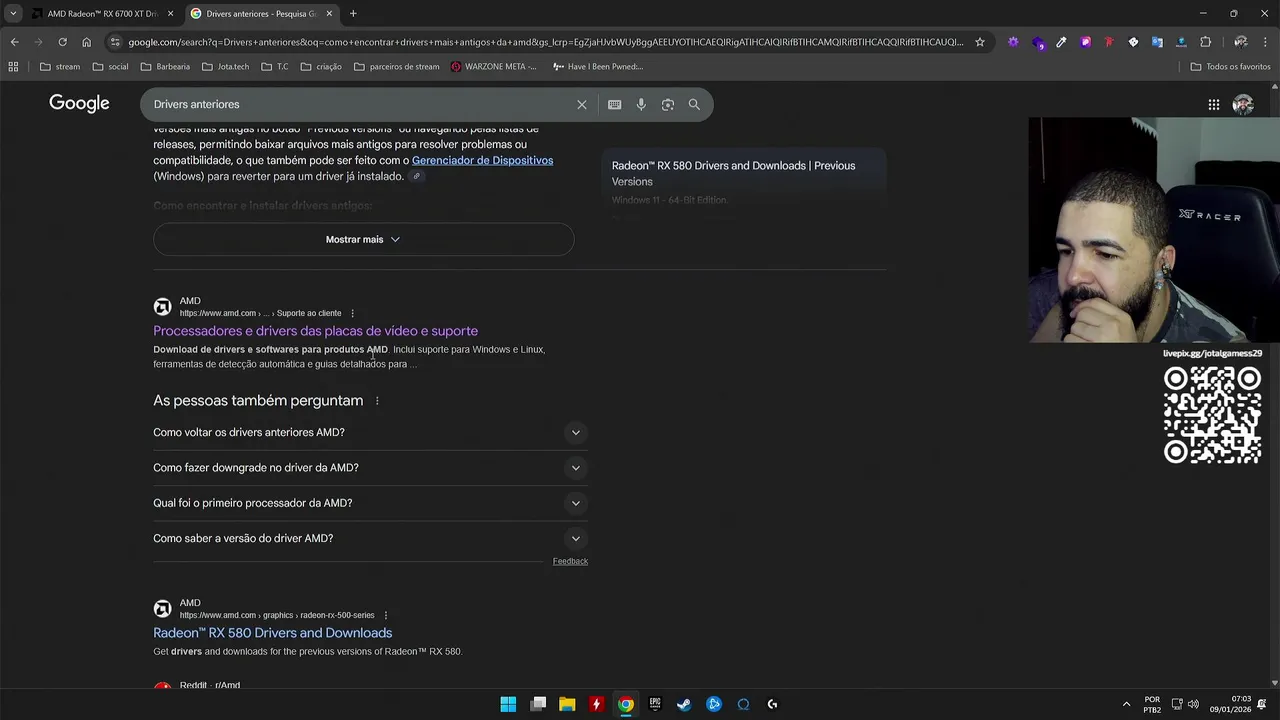
Task: View site information icon in address bar
Action: tap(115, 42)
